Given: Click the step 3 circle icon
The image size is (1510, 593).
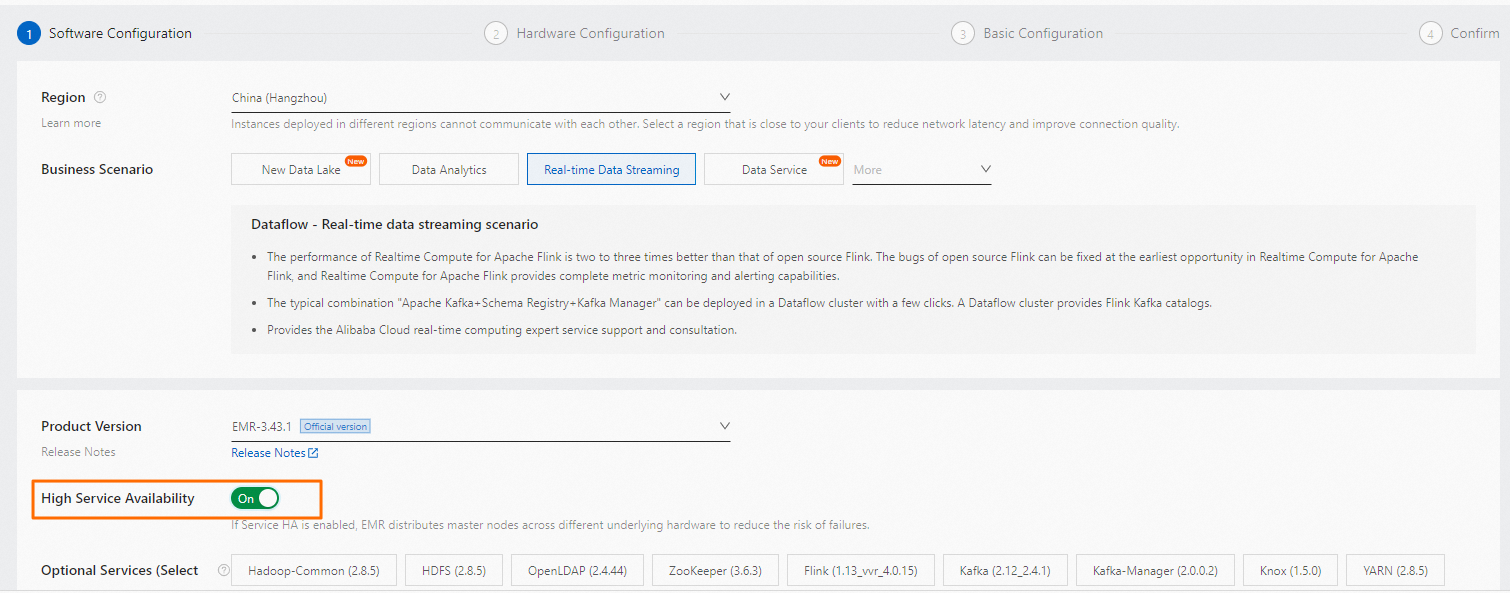Looking at the screenshot, I should click(x=963, y=33).
